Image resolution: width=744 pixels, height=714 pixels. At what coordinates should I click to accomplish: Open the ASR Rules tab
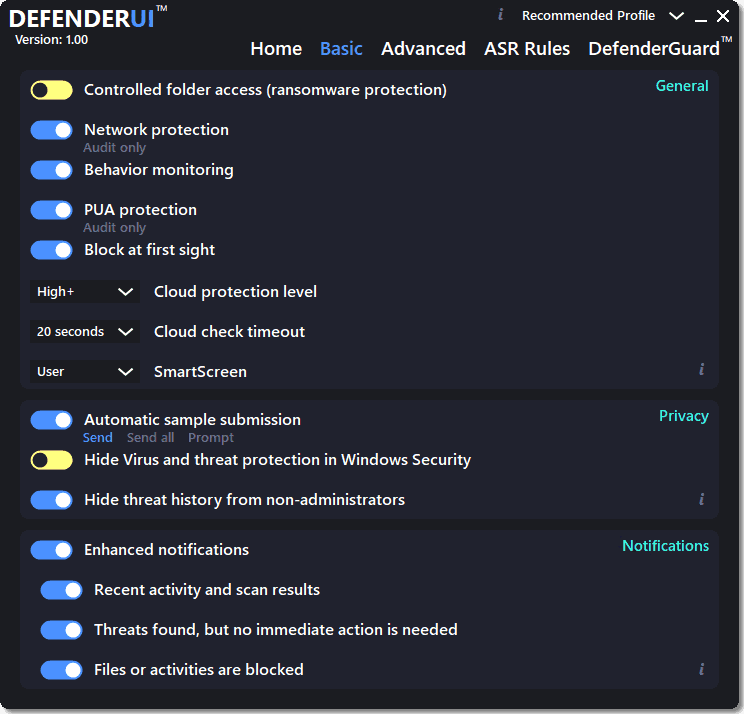tap(527, 49)
